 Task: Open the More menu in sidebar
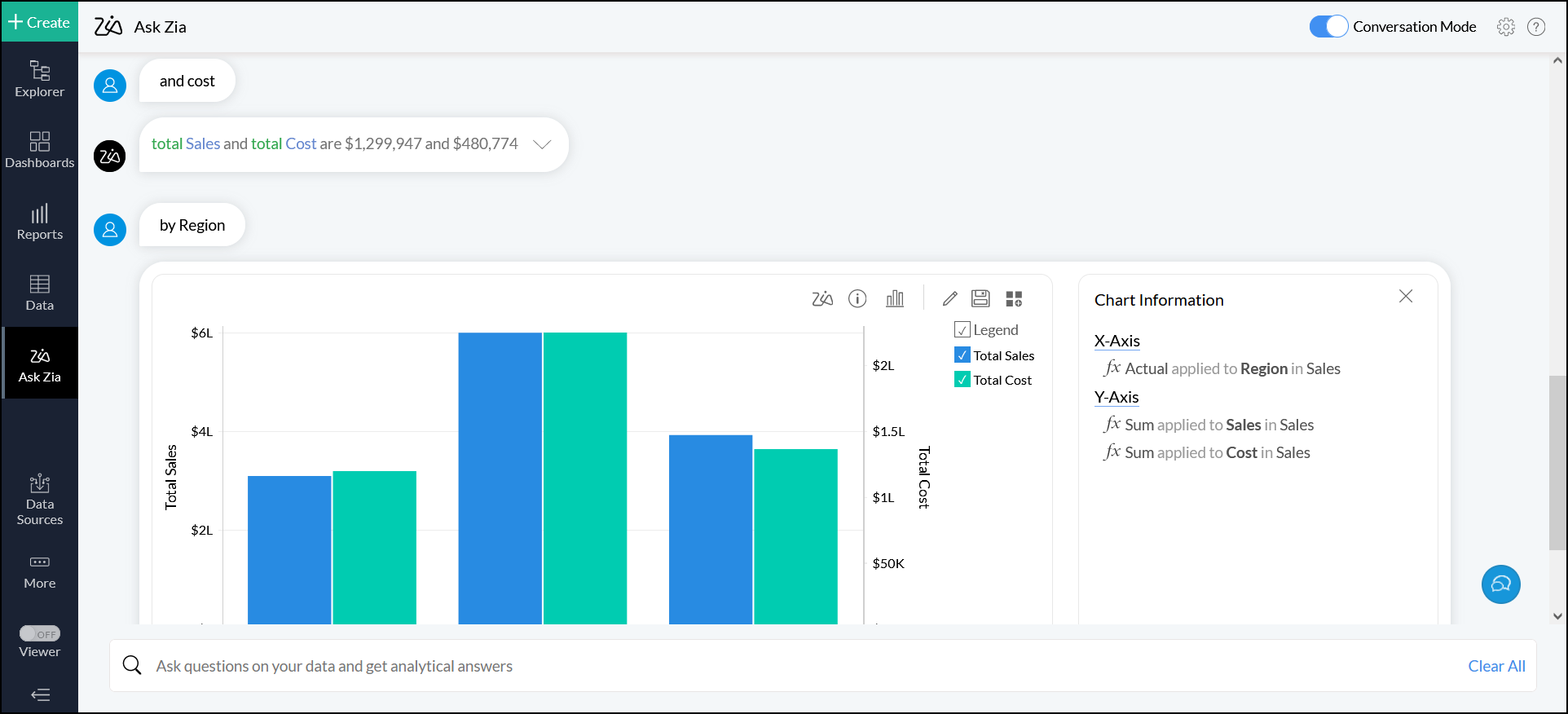(x=40, y=572)
